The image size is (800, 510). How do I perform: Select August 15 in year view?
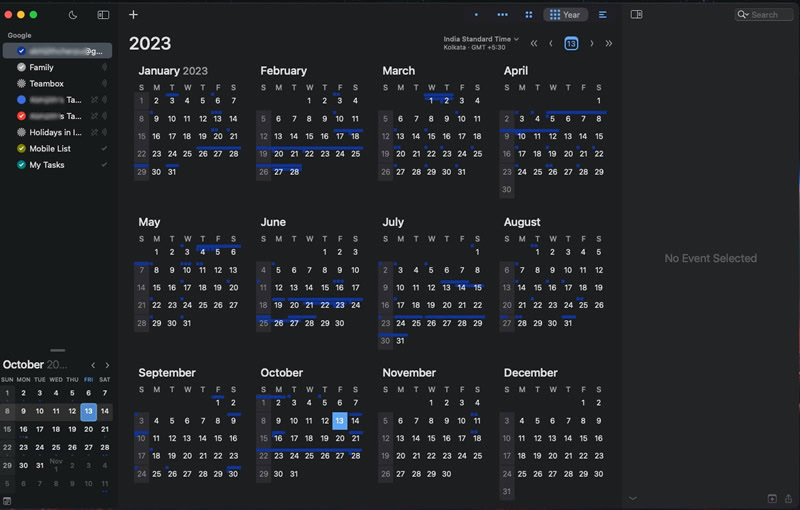pos(537,288)
